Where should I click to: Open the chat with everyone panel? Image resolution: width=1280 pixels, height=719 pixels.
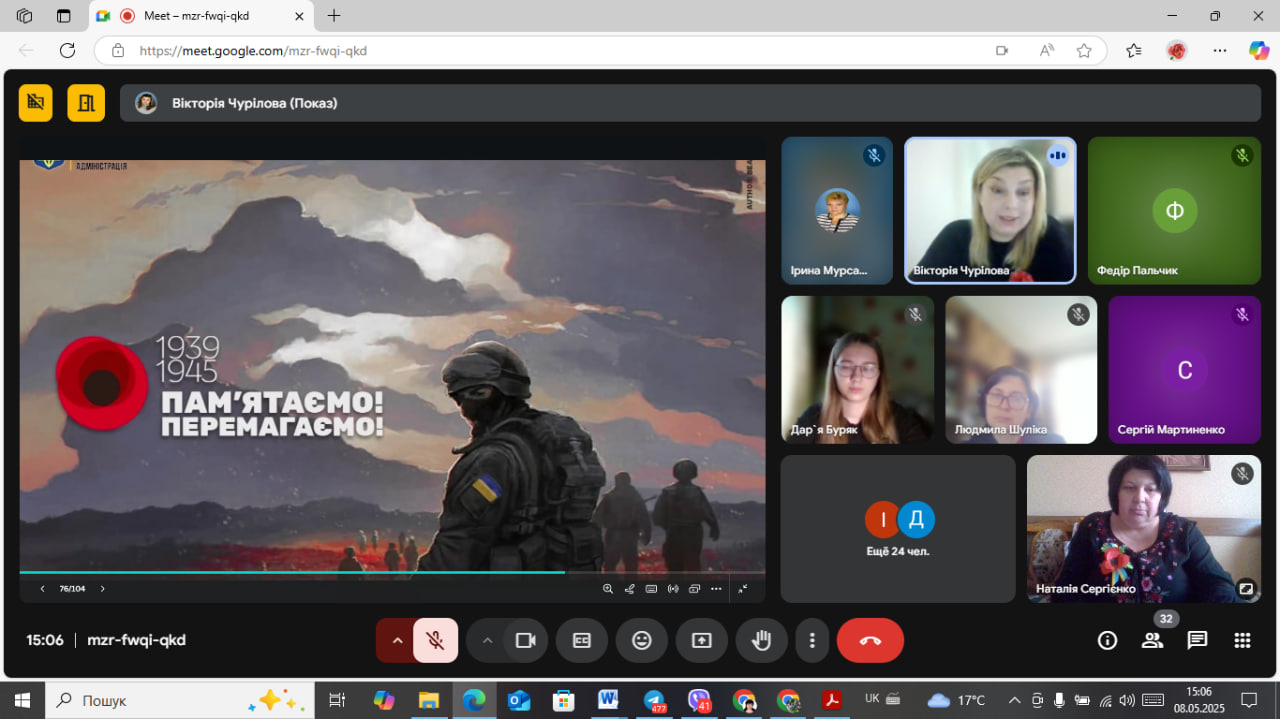[x=1197, y=640]
